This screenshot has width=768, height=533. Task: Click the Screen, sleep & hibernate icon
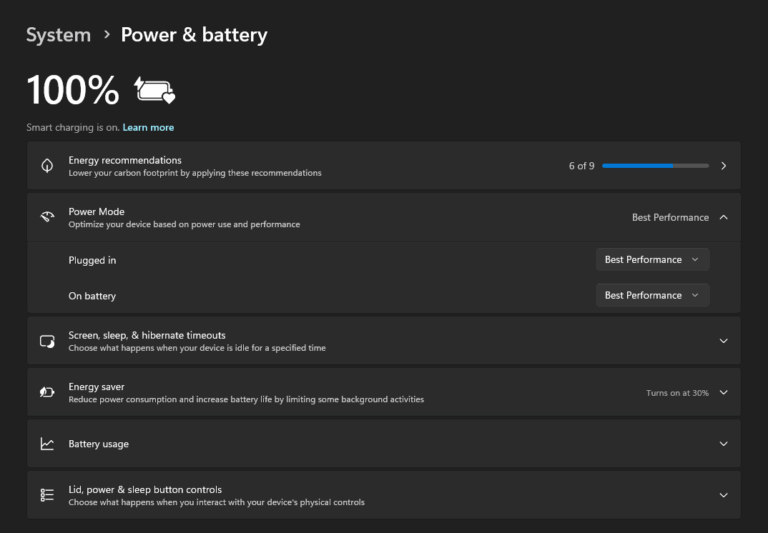coord(47,341)
